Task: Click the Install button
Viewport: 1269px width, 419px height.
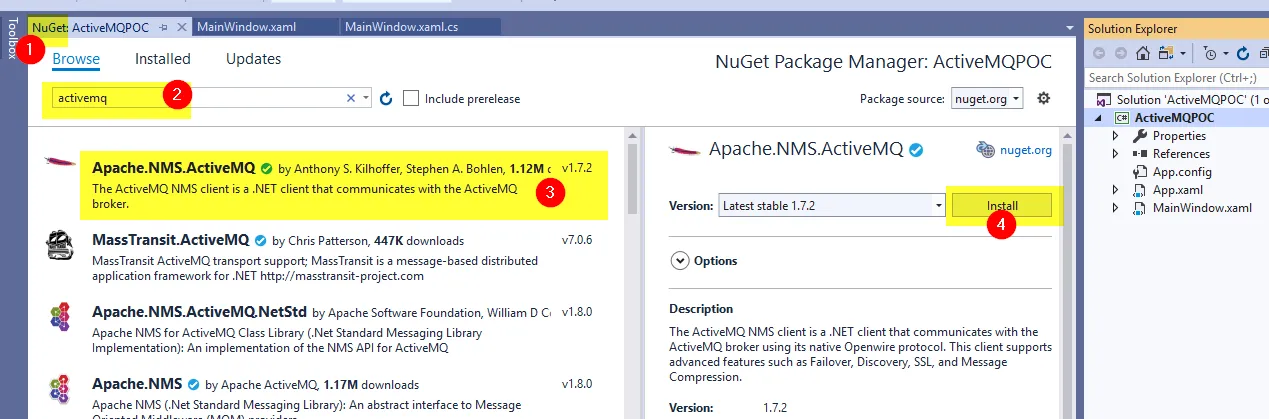Action: pyautogui.click(x=1002, y=205)
